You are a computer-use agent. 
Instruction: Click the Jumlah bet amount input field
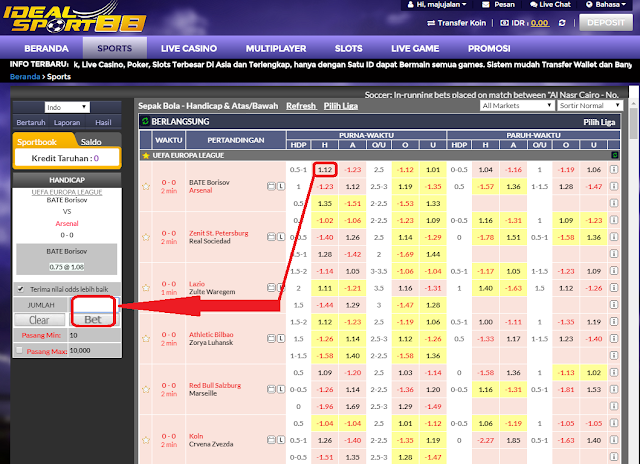tap(95, 304)
